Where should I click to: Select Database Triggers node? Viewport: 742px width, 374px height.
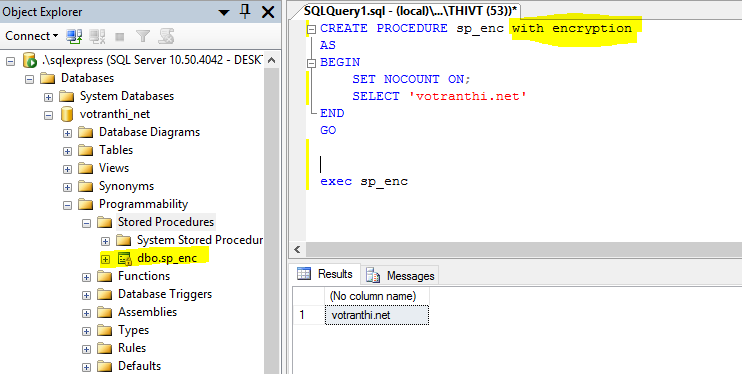[165, 294]
